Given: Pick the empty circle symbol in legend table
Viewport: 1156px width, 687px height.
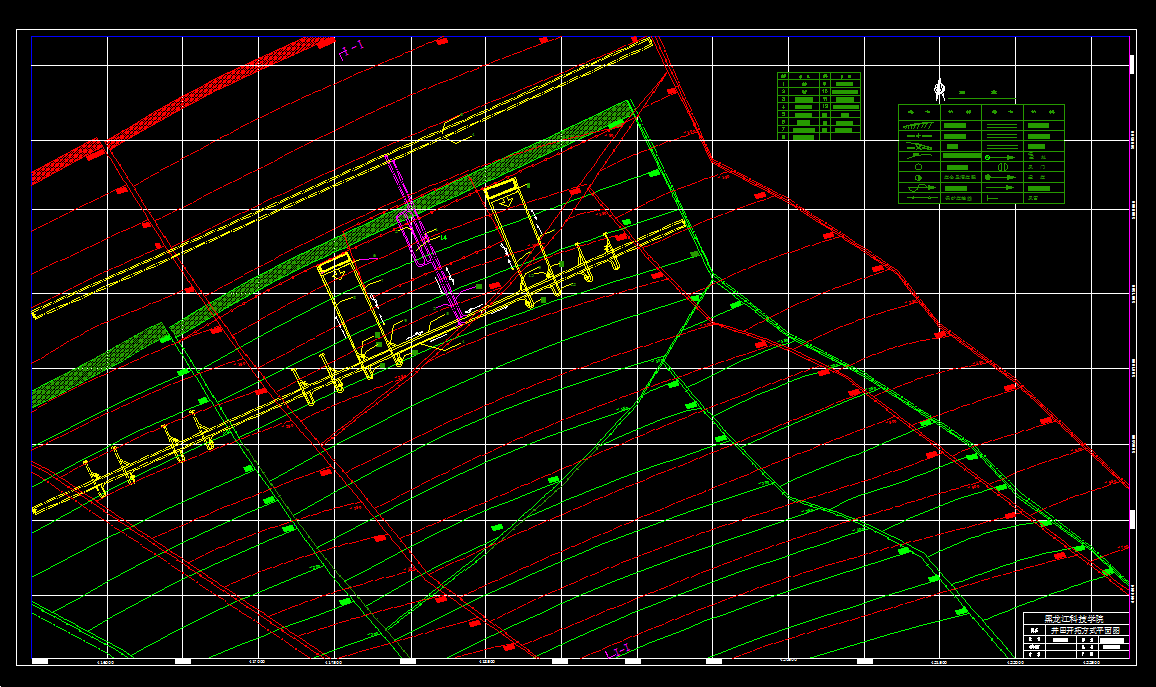Looking at the screenshot, I should 919,167.
